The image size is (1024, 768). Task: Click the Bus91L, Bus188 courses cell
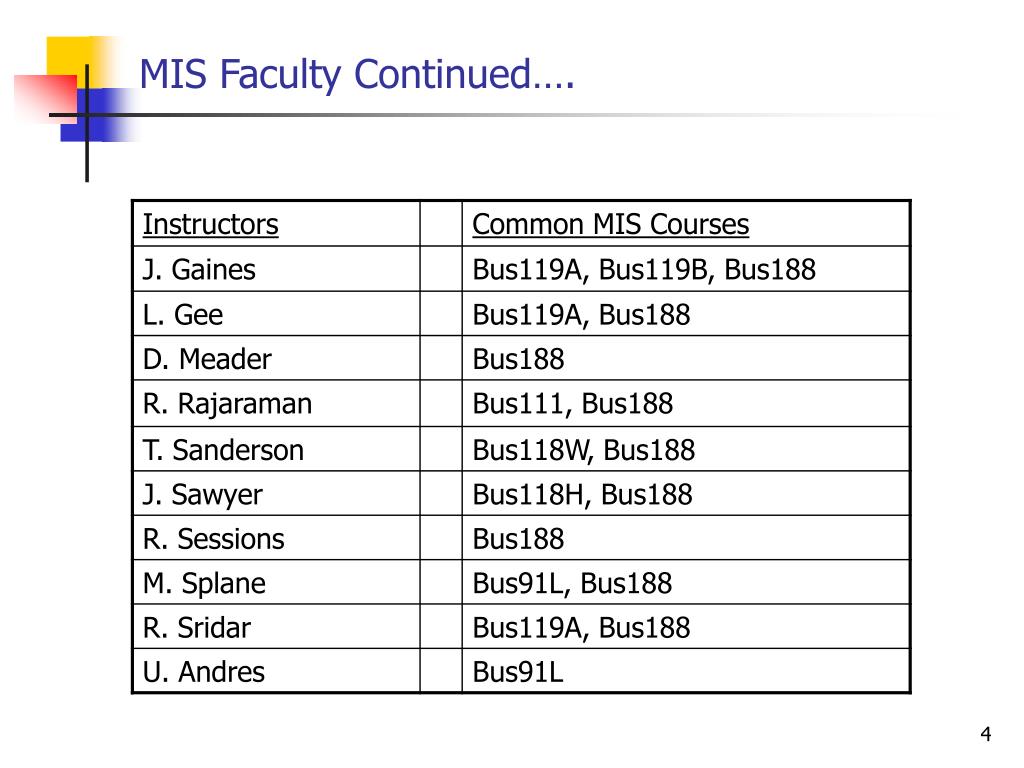pos(686,583)
